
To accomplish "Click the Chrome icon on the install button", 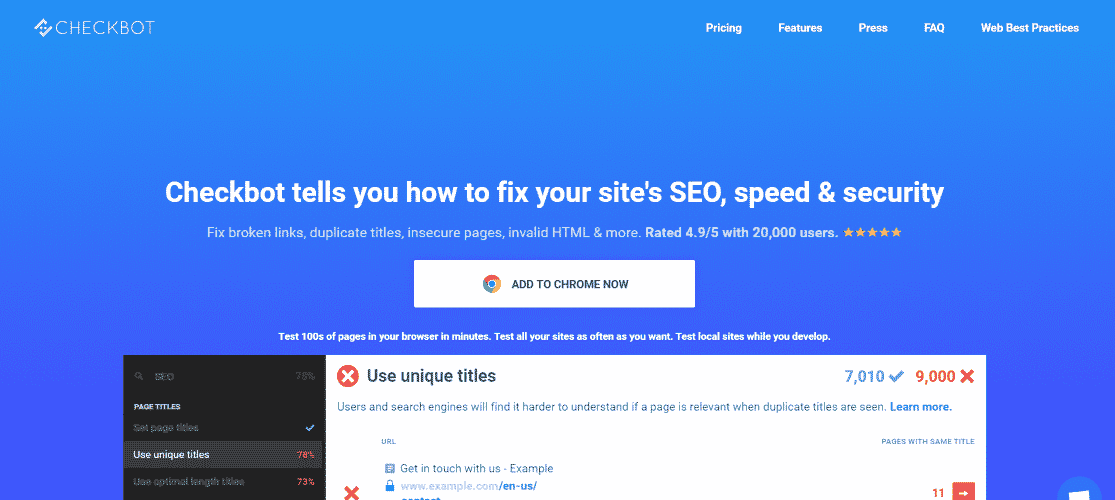I will (491, 284).
